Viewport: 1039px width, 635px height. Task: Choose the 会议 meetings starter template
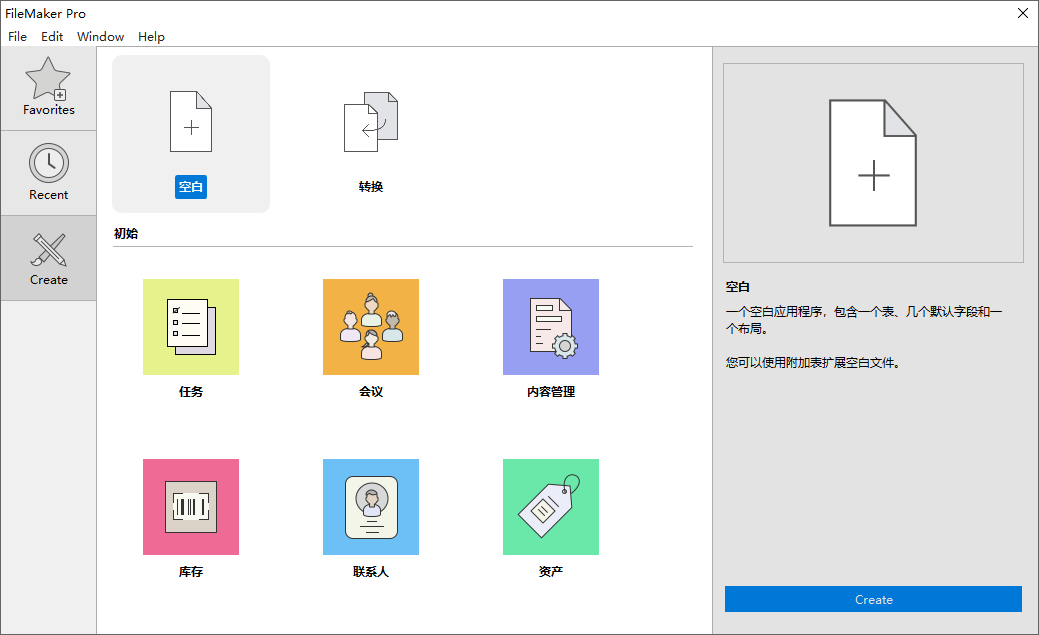pos(371,327)
